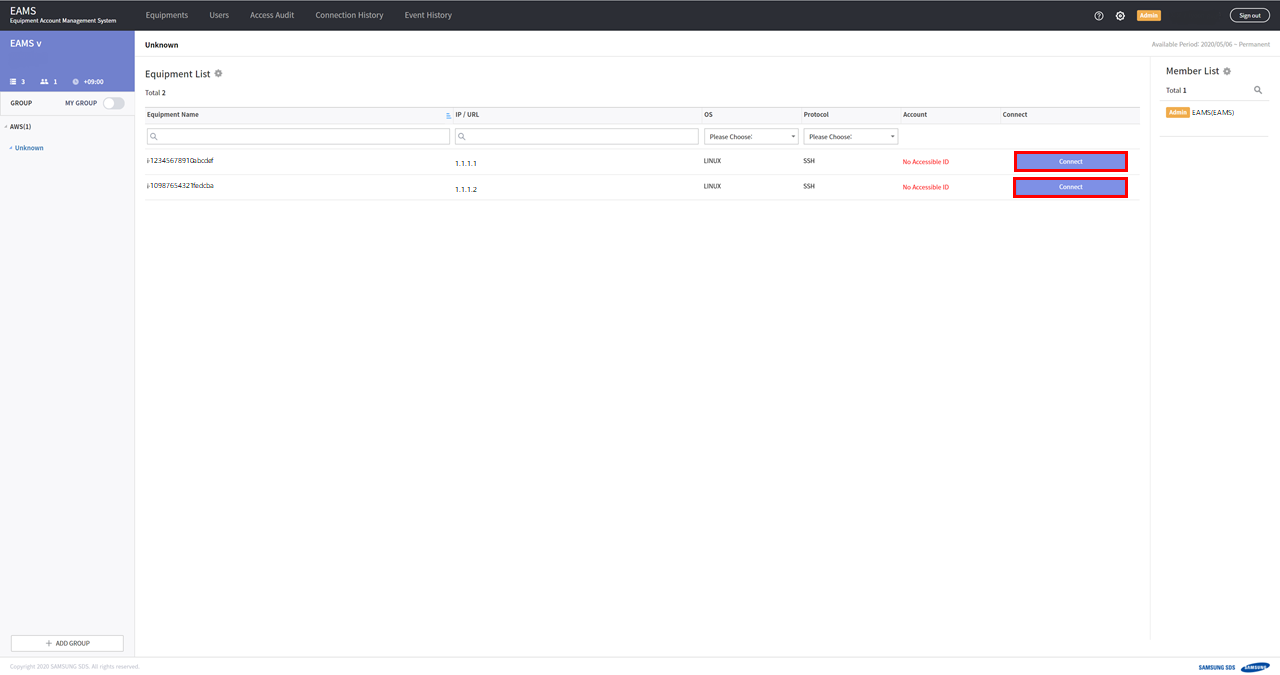Click the IP / URL column header
This screenshot has height=675, width=1280.
467,115
